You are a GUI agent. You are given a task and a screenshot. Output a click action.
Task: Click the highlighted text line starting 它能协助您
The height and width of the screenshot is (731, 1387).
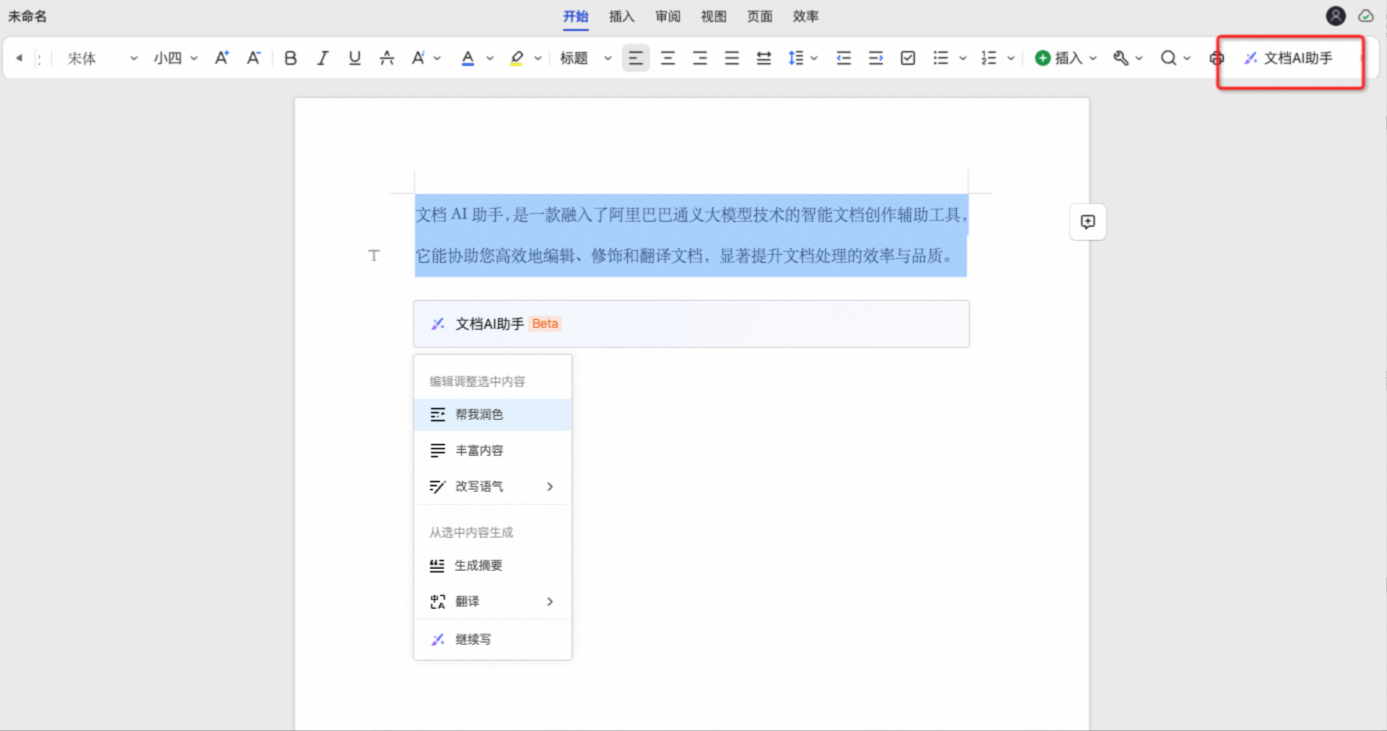point(685,256)
